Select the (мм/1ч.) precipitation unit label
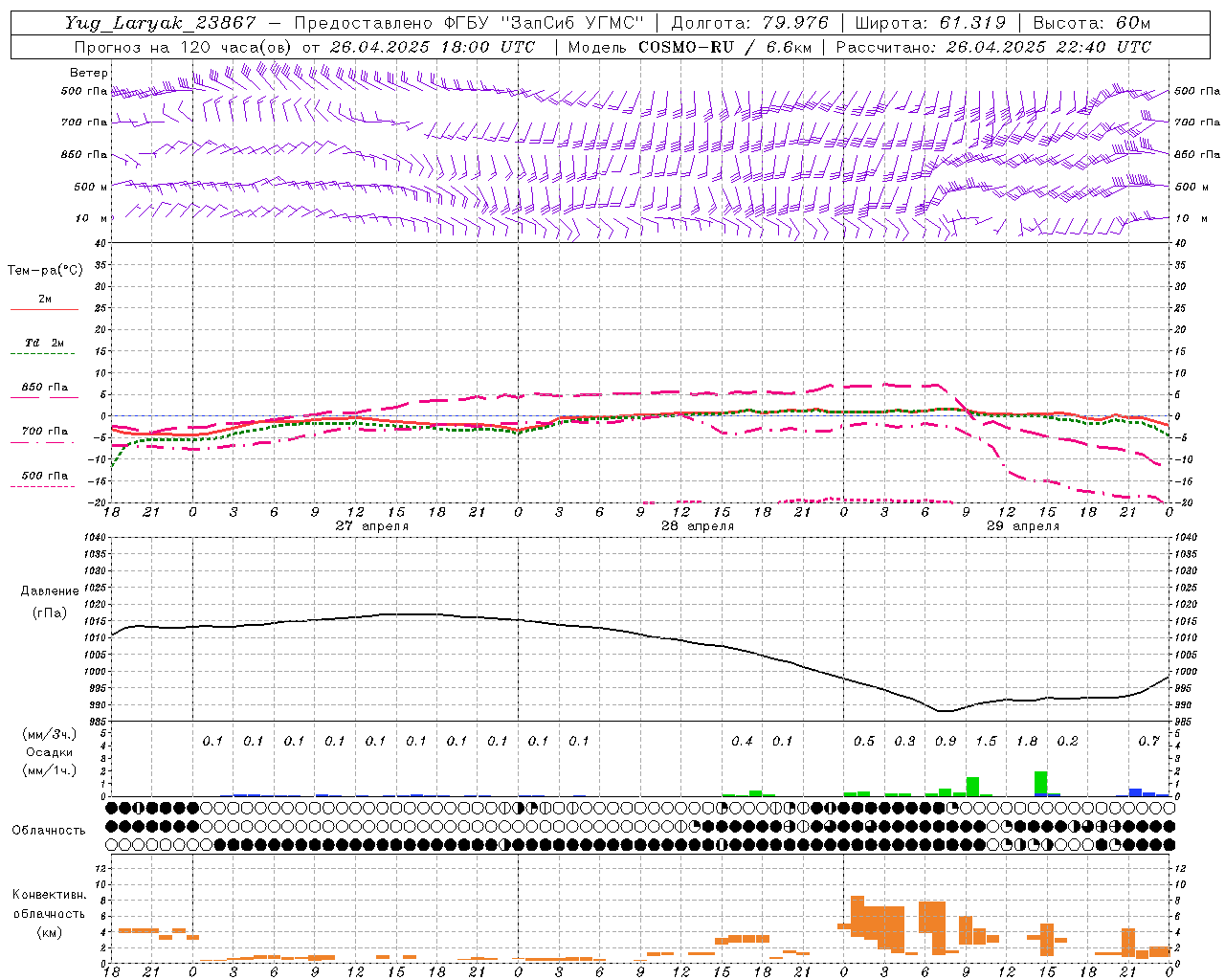The width and height of the screenshot is (1225, 980). (x=49, y=770)
